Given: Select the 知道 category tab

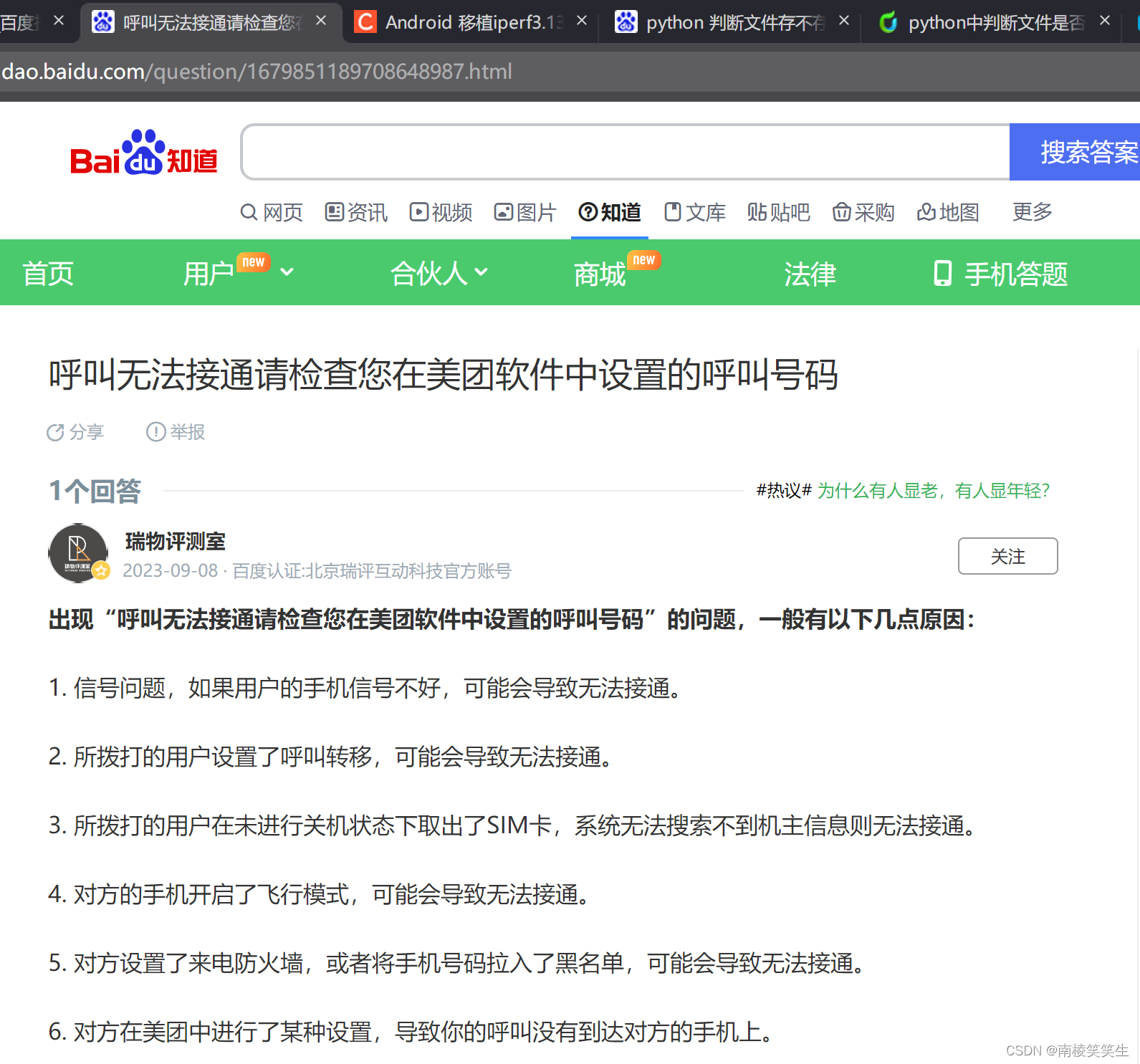Looking at the screenshot, I should click(x=610, y=212).
